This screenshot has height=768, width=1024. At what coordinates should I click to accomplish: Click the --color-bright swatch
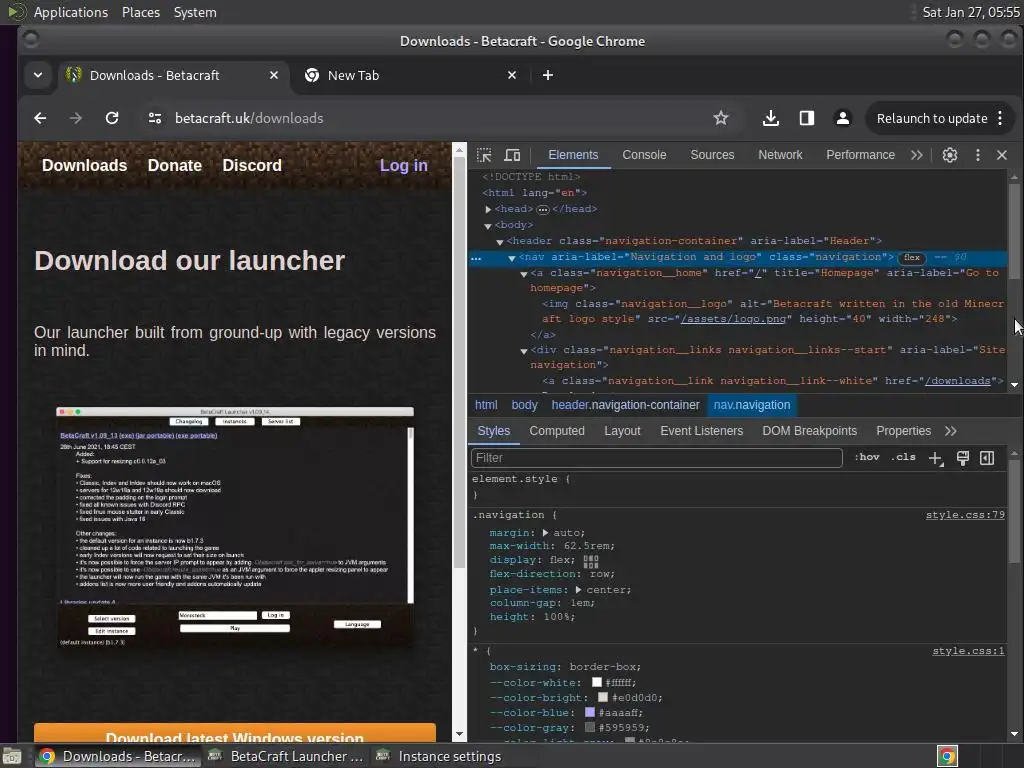point(603,697)
